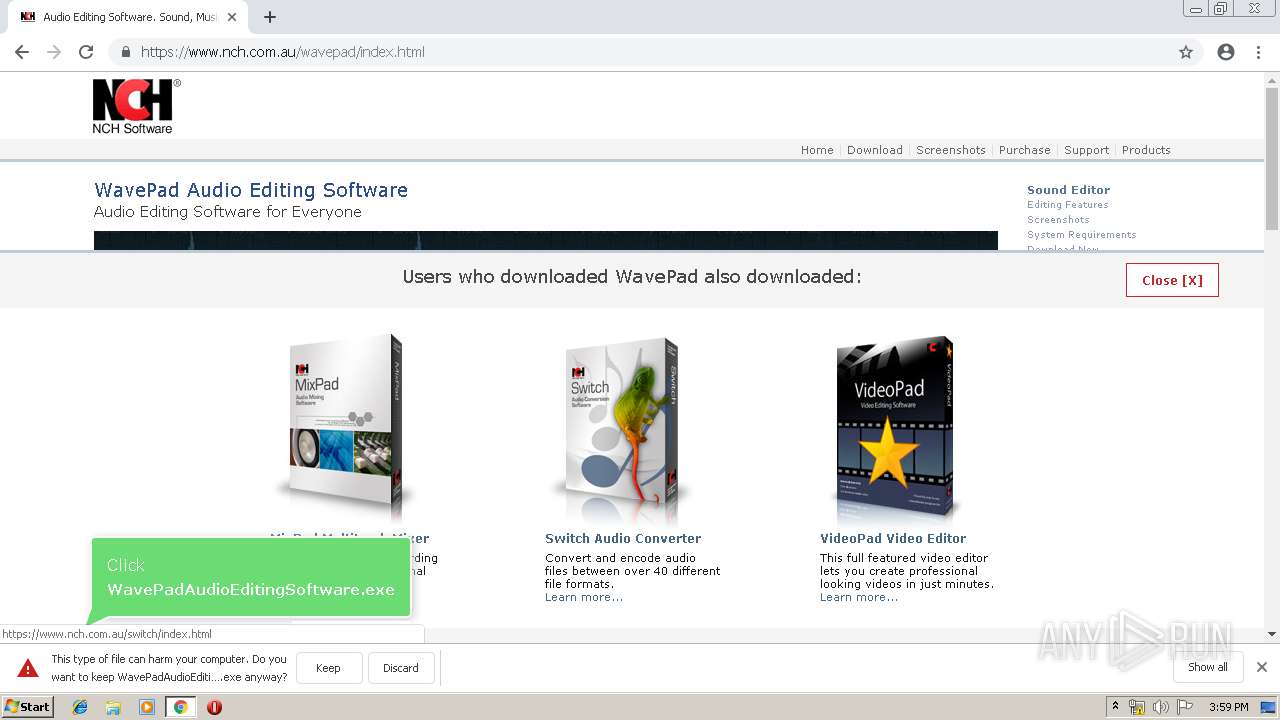Click the NCH Software logo

click(x=136, y=106)
